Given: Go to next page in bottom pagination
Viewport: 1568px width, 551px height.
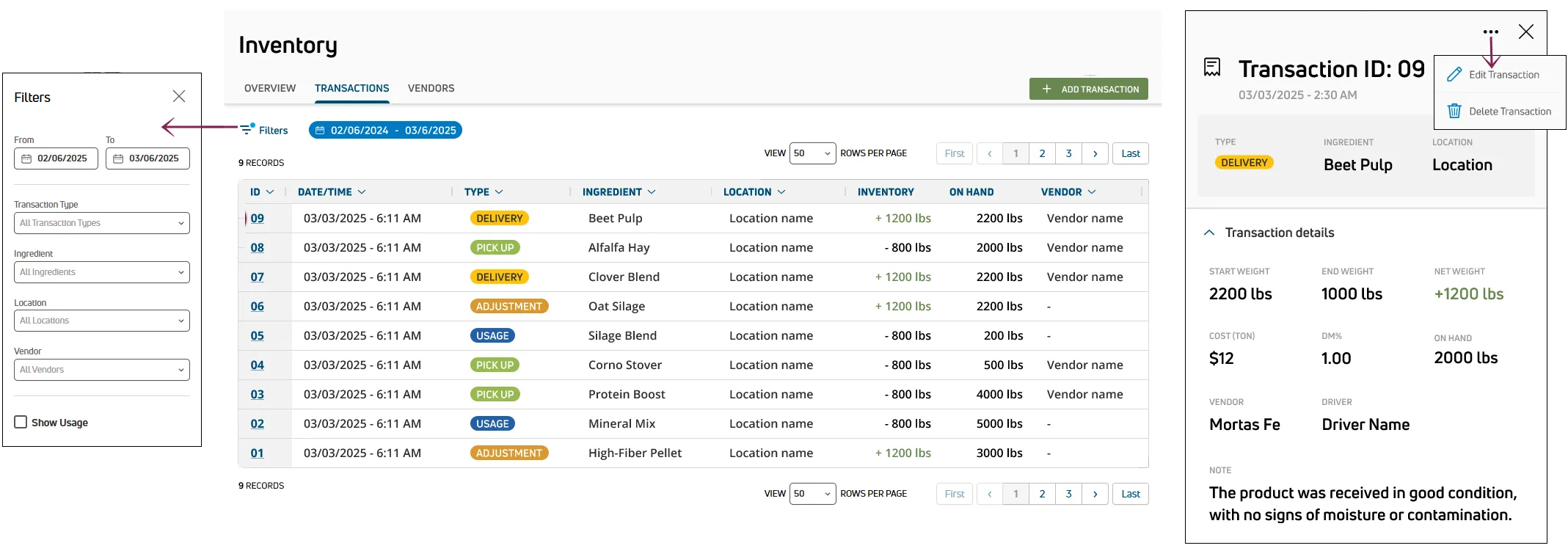Looking at the screenshot, I should pos(1095,494).
